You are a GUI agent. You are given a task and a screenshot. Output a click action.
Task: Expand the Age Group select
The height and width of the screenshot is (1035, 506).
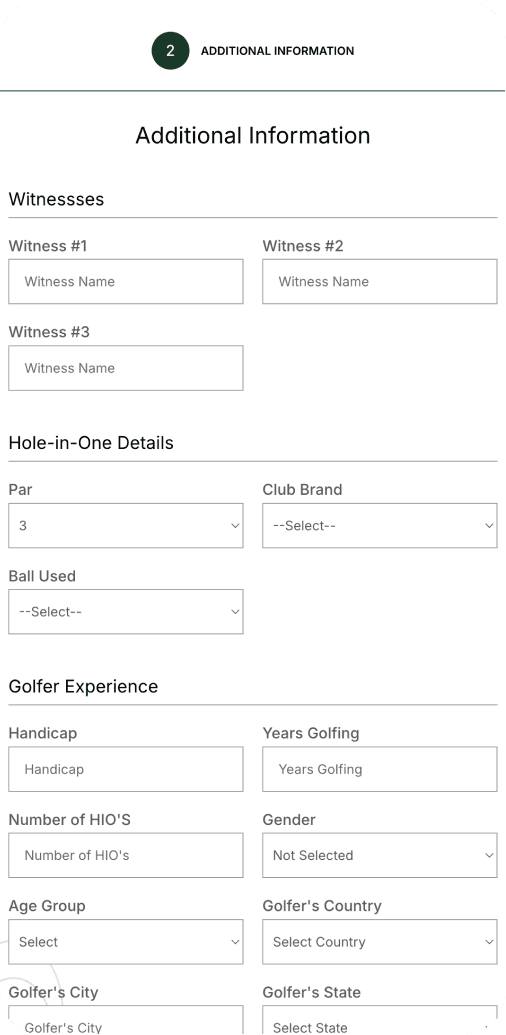point(125,942)
